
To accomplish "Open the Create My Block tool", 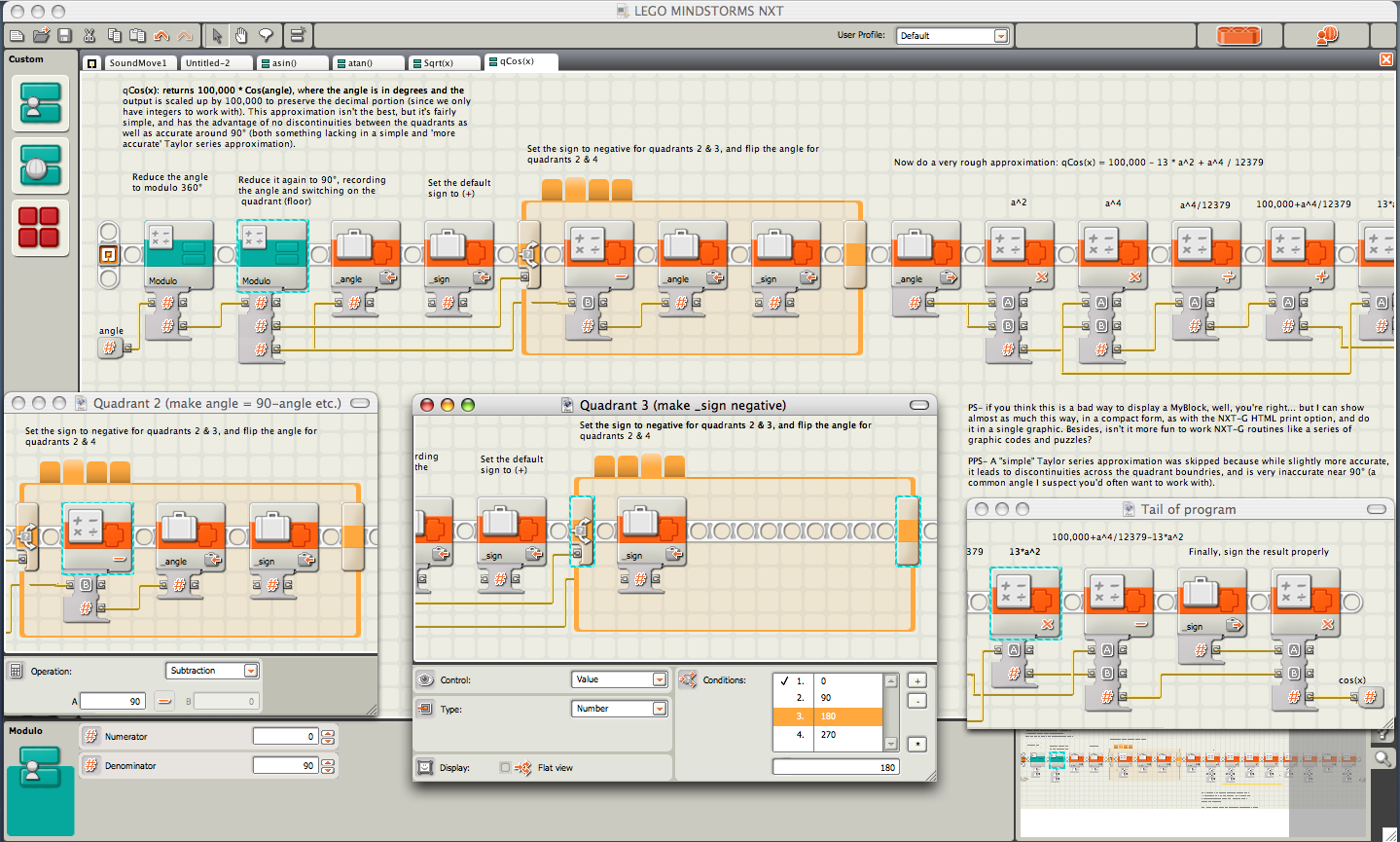I will click(x=298, y=36).
